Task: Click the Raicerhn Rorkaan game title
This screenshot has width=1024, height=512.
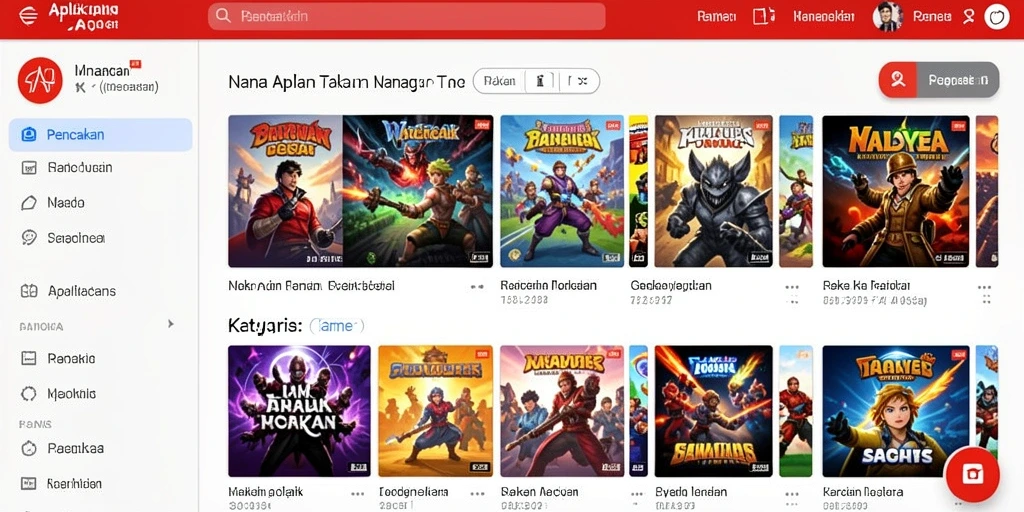Action: [549, 285]
